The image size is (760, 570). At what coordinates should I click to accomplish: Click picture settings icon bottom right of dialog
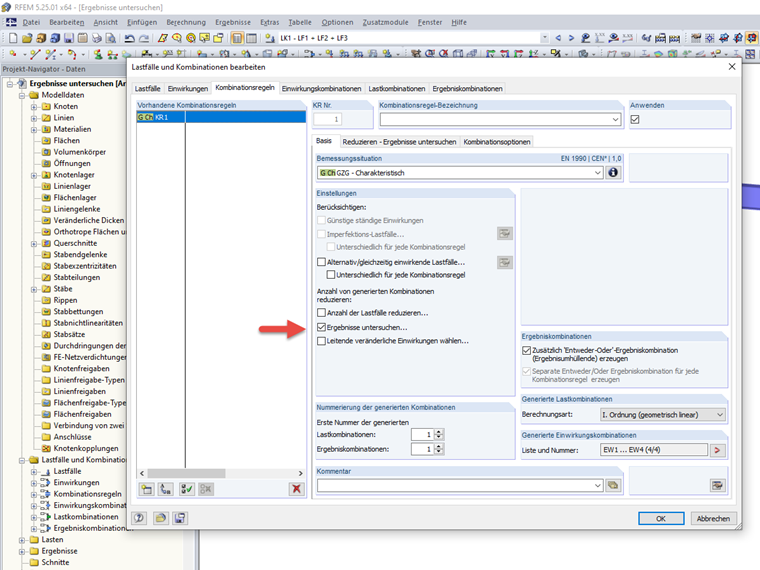tap(717, 485)
